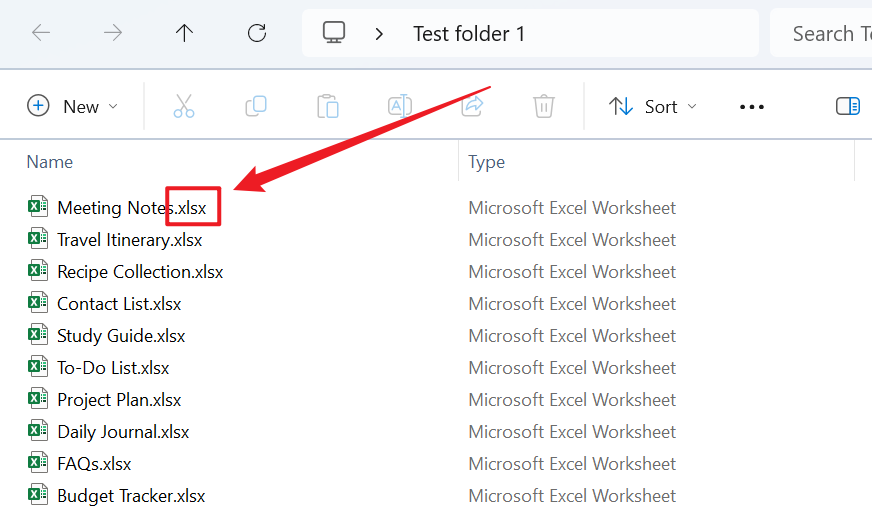
Task: Open the New item dropdown
Action: 72,106
